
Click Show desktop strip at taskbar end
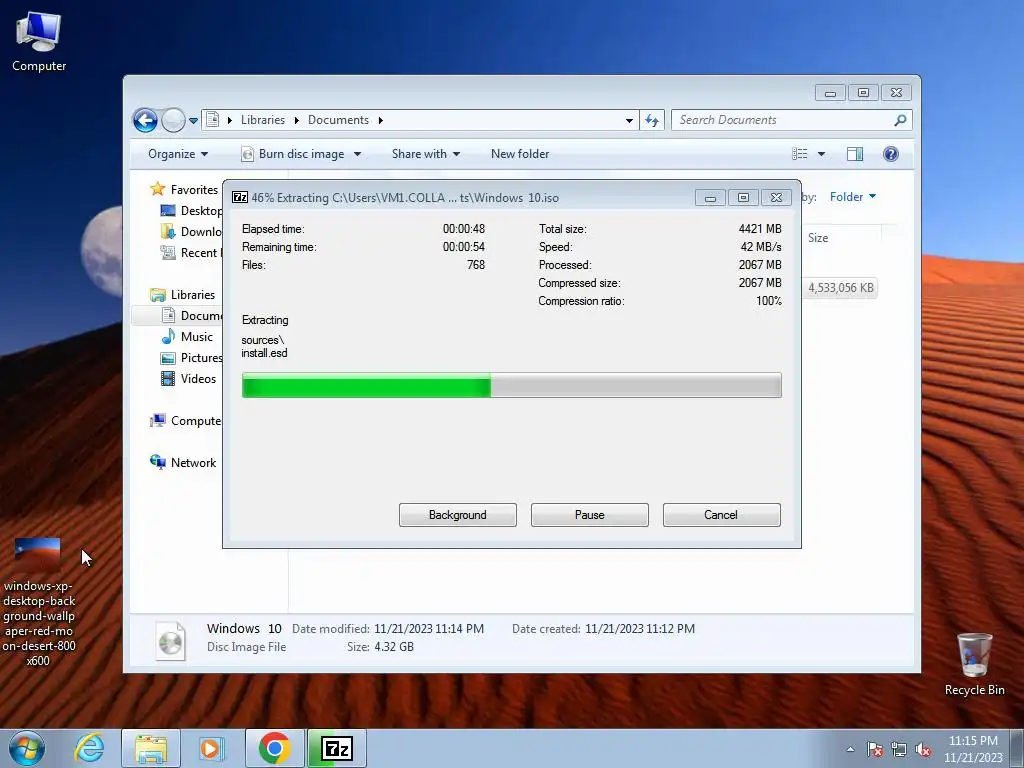pos(1017,748)
